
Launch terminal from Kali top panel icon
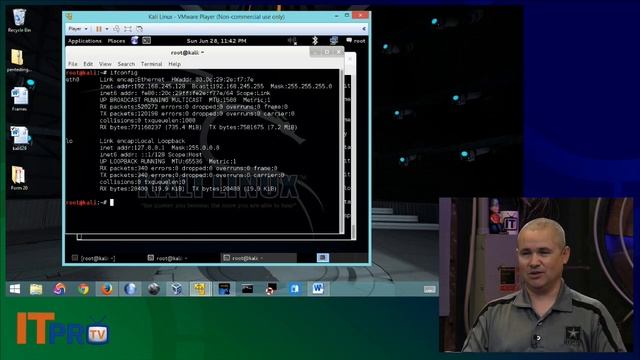click(x=147, y=40)
